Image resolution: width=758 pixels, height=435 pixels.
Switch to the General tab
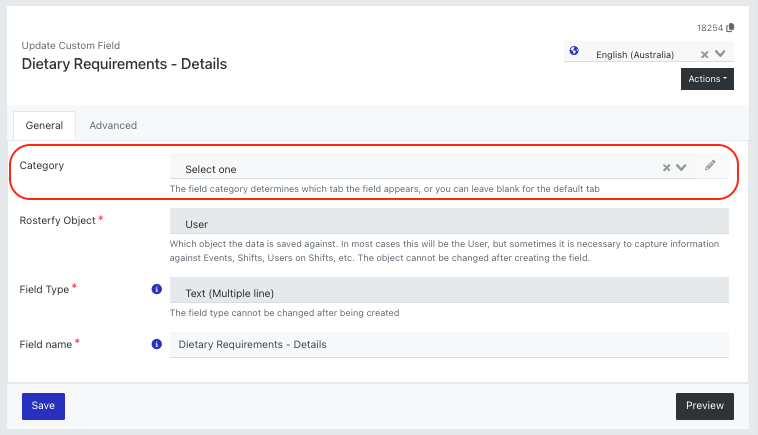[x=44, y=126]
